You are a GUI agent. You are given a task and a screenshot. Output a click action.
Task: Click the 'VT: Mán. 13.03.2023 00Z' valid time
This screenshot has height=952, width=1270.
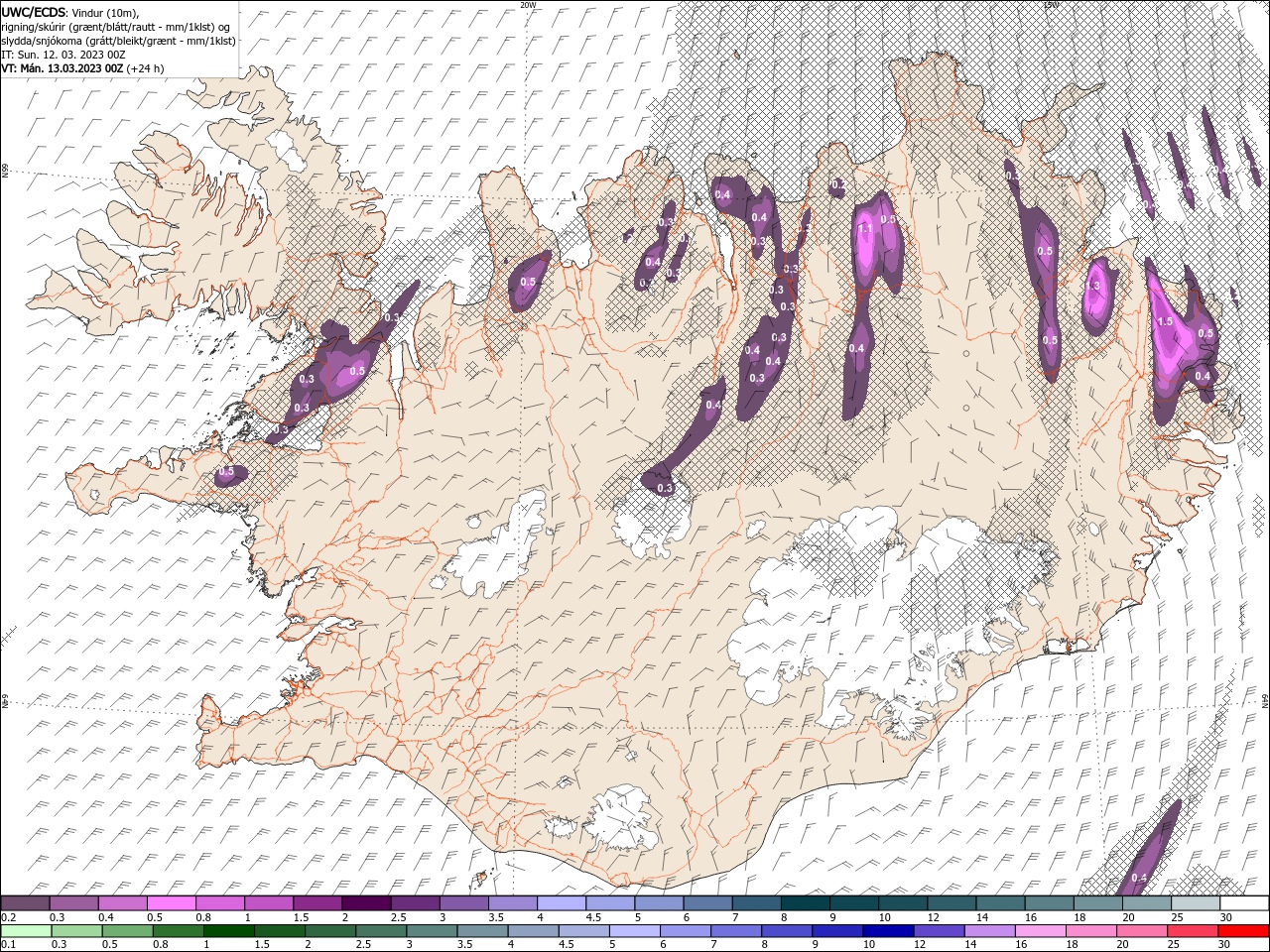[63, 68]
